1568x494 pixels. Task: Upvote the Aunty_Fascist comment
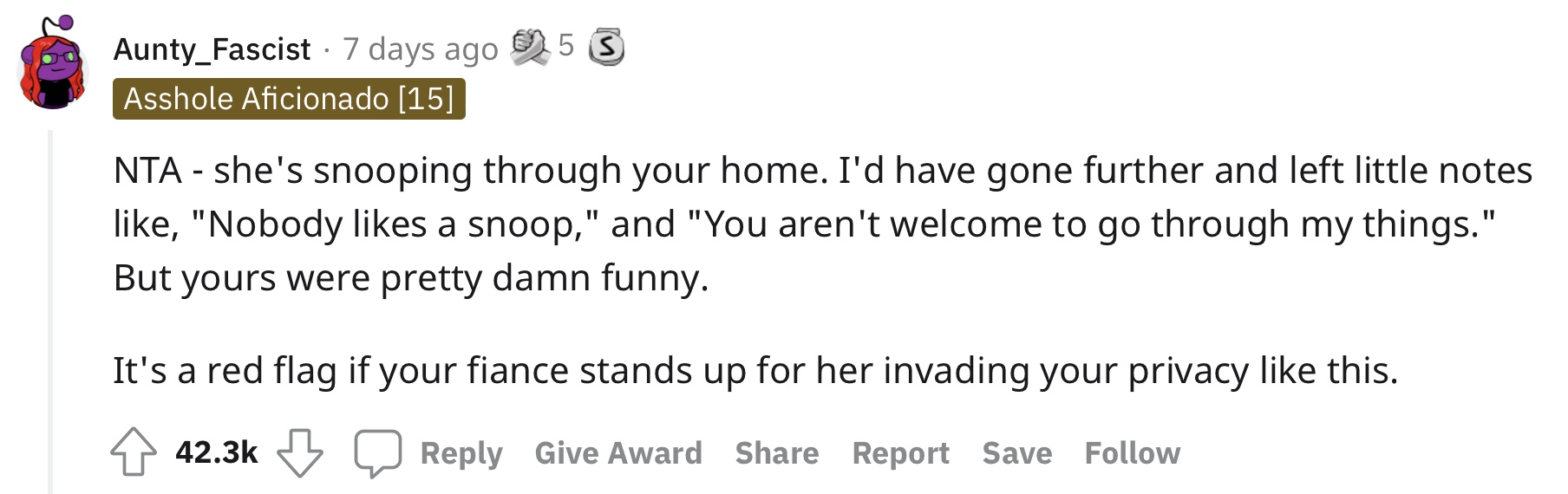click(133, 452)
